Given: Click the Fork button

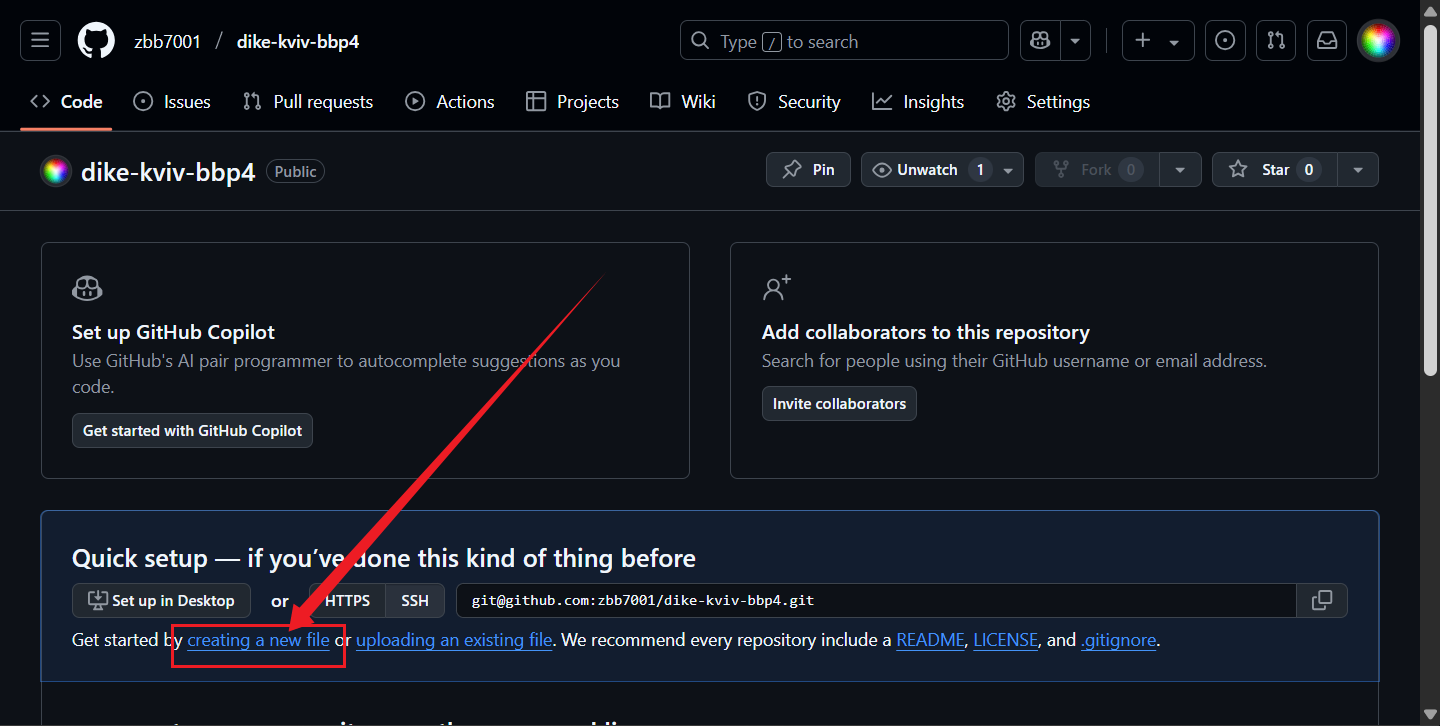Looking at the screenshot, I should pos(1097,170).
